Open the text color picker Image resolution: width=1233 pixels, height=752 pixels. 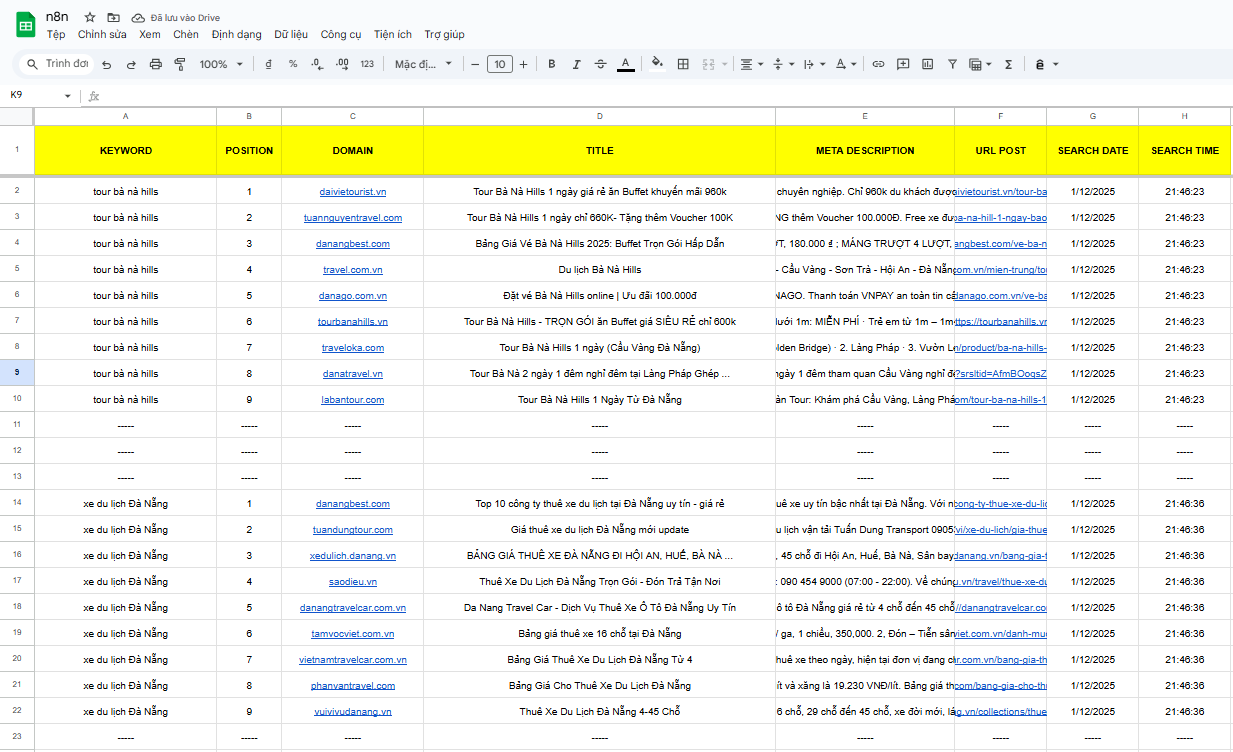[x=625, y=64]
